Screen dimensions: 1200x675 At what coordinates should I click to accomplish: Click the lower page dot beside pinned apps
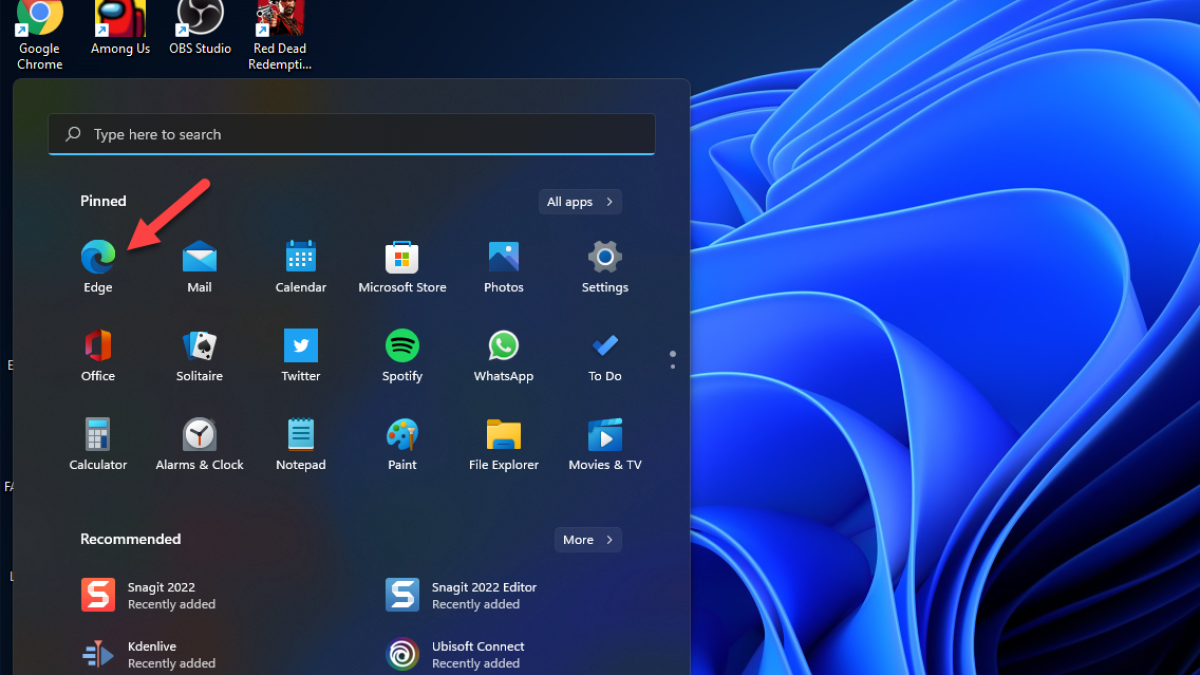673,367
